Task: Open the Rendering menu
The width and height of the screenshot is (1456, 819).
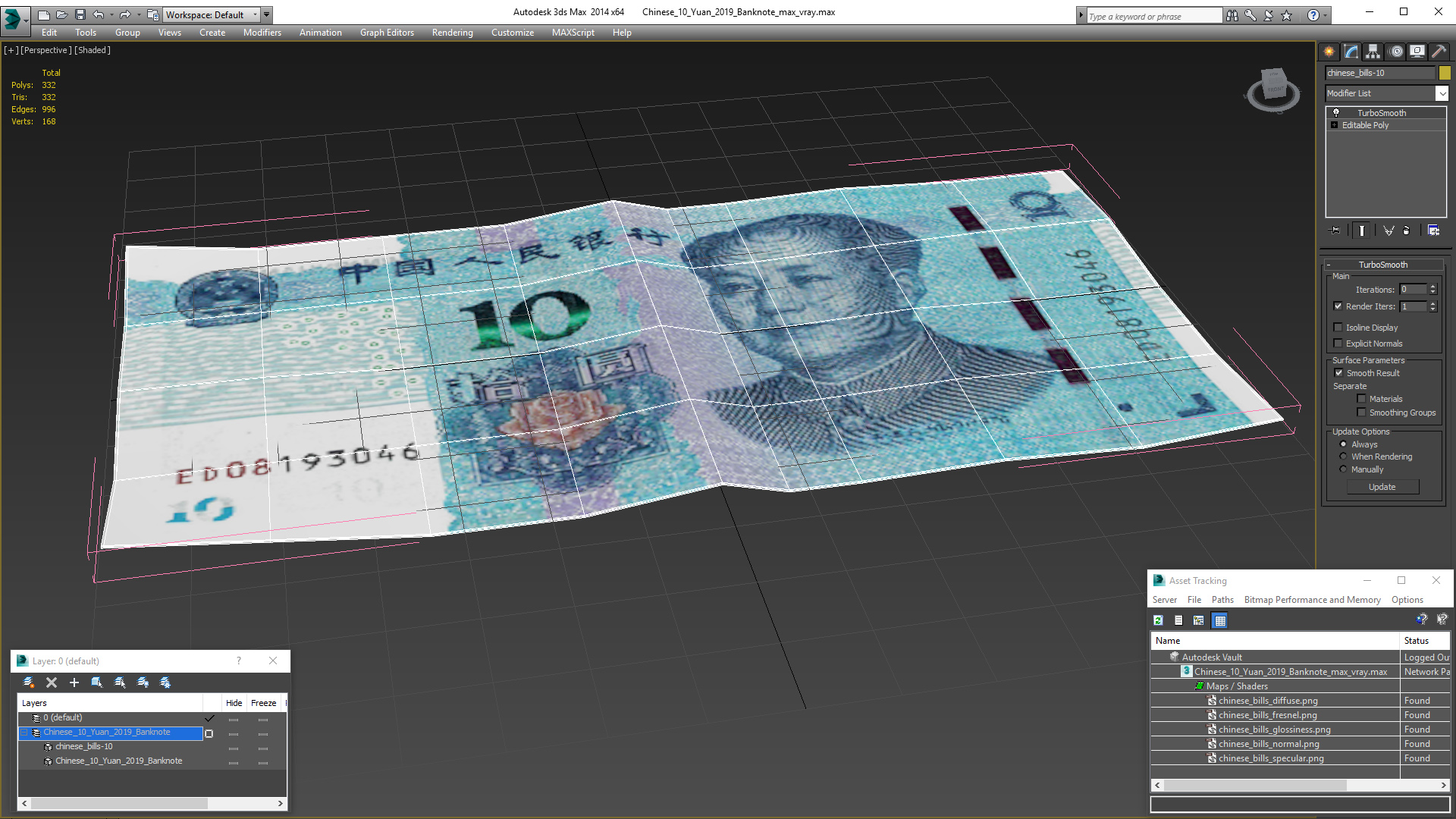Action: coord(452,33)
